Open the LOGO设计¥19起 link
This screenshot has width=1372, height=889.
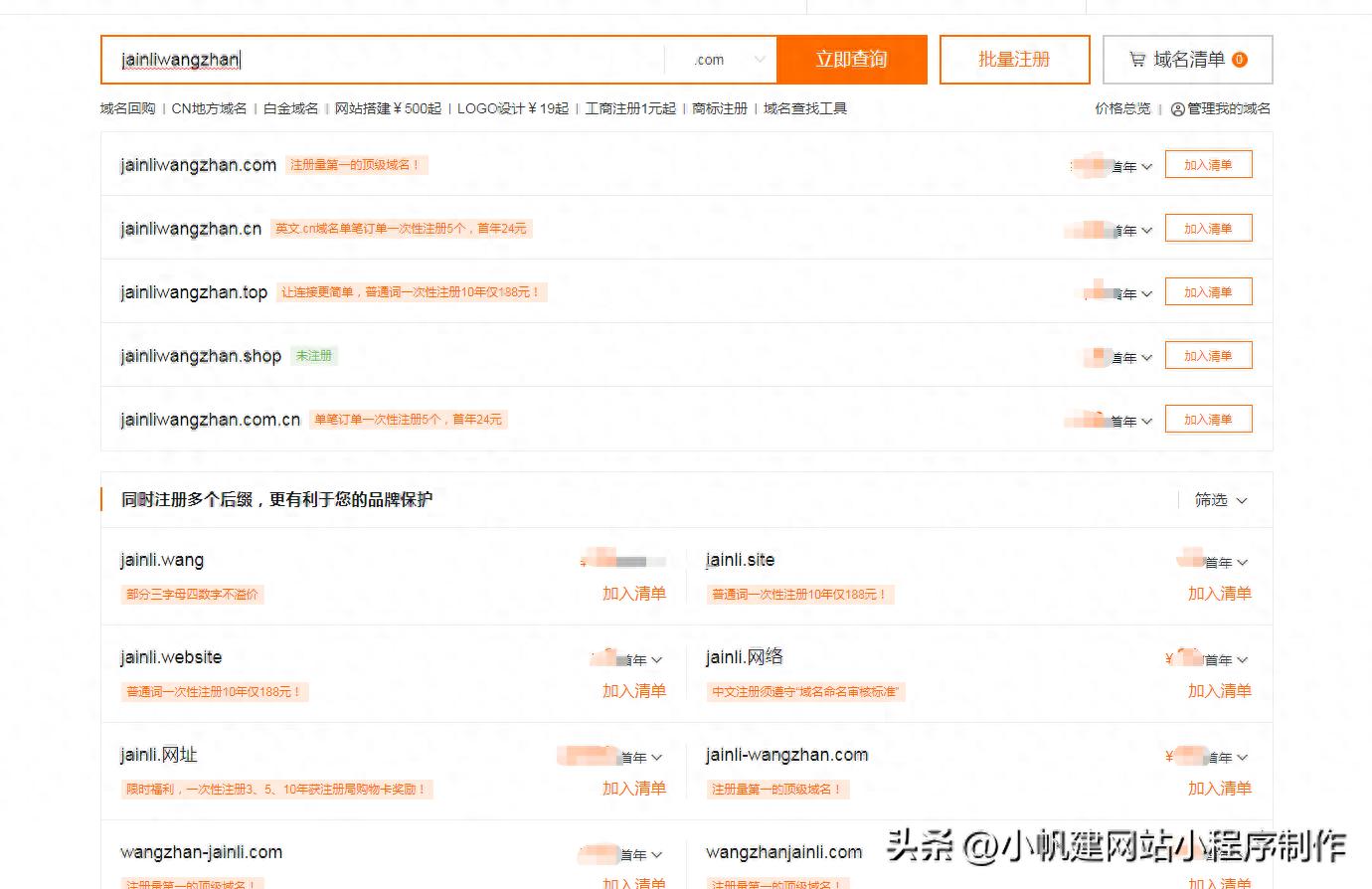[x=513, y=108]
